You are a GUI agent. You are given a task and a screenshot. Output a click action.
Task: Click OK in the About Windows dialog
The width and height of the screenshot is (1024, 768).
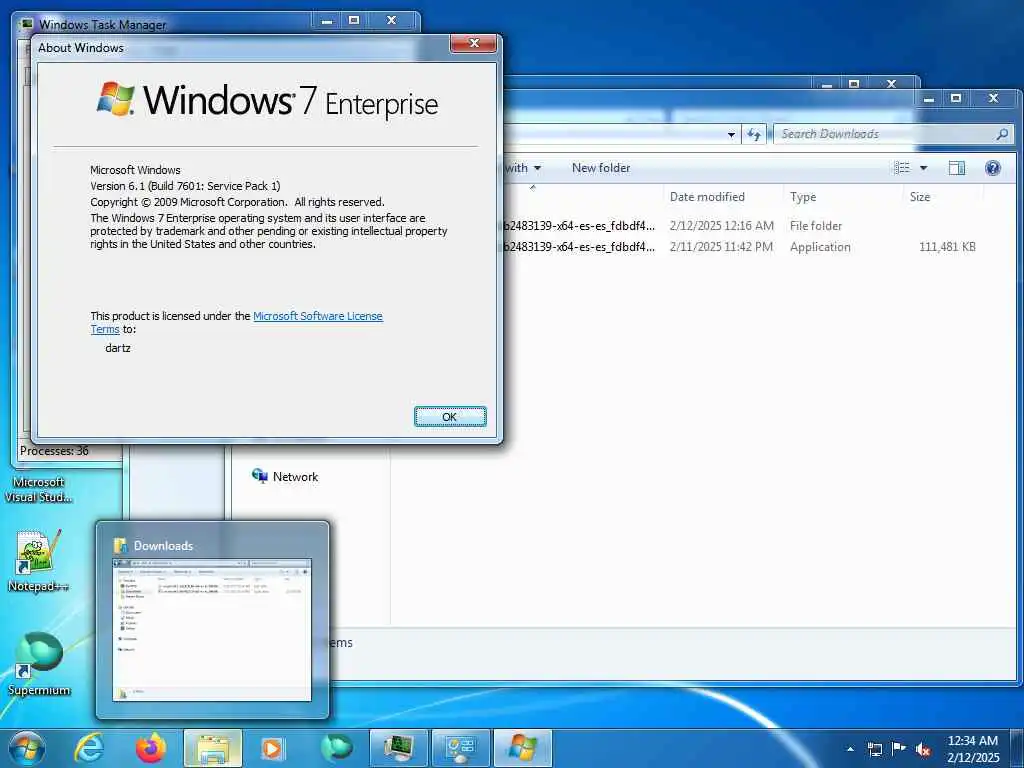coord(450,417)
